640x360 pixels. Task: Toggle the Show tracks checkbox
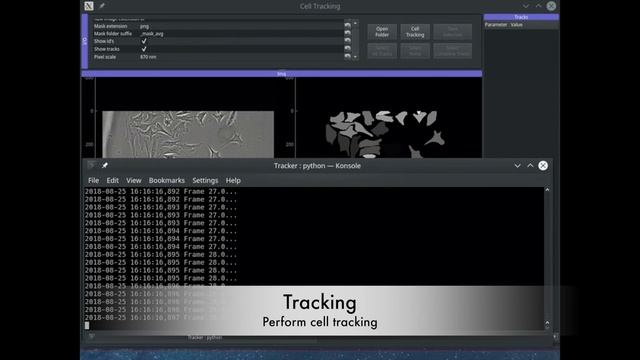click(144, 49)
